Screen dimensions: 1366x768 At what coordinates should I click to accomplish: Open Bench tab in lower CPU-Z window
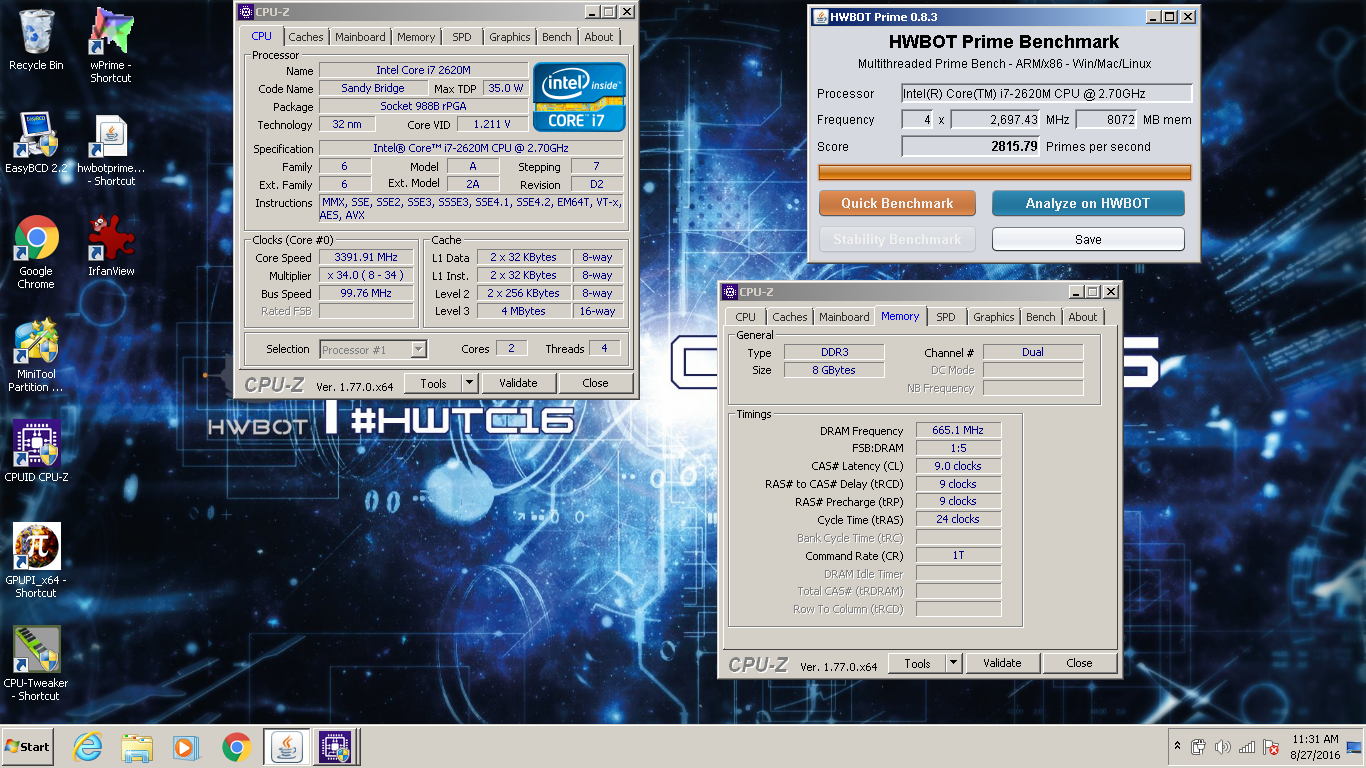tap(1041, 317)
